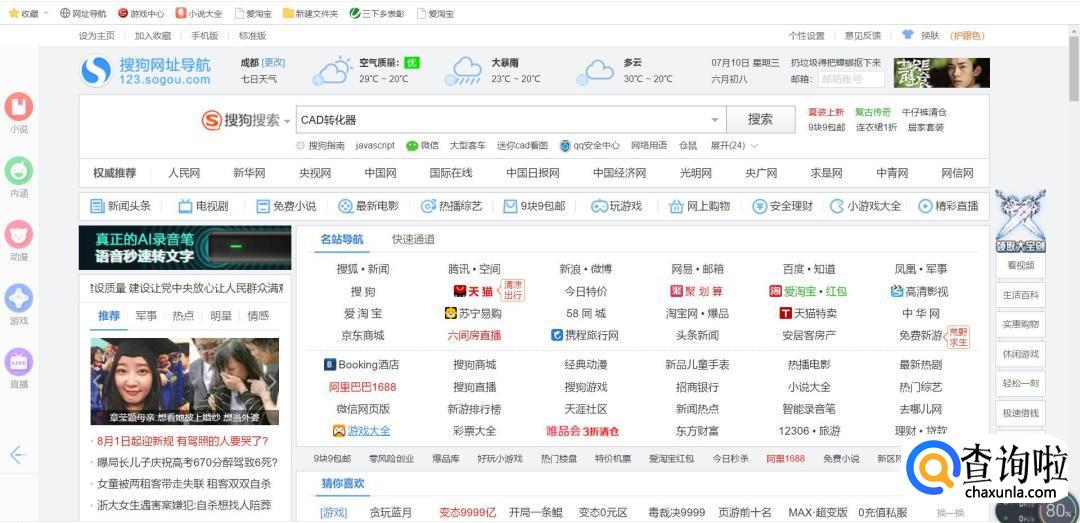This screenshot has height=523, width=1080.
Task: Click the 搜索 button
Action: pyautogui.click(x=760, y=120)
